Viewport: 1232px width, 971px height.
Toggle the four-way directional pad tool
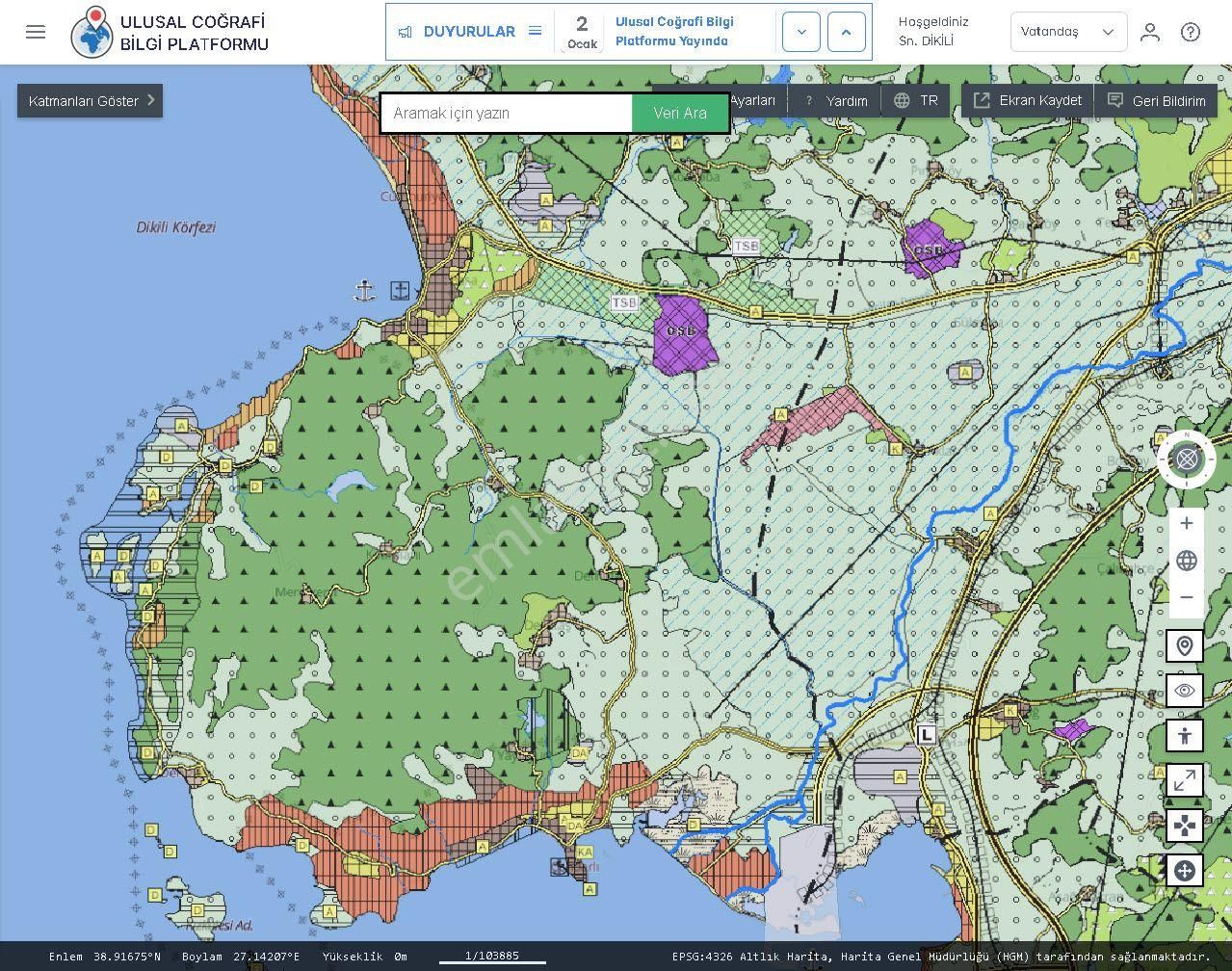click(1184, 826)
